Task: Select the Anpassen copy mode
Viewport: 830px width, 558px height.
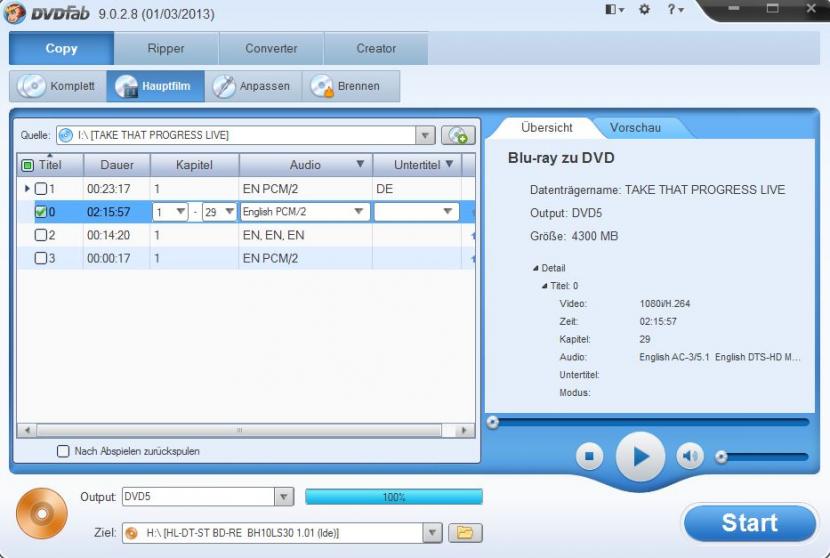Action: click(x=253, y=86)
